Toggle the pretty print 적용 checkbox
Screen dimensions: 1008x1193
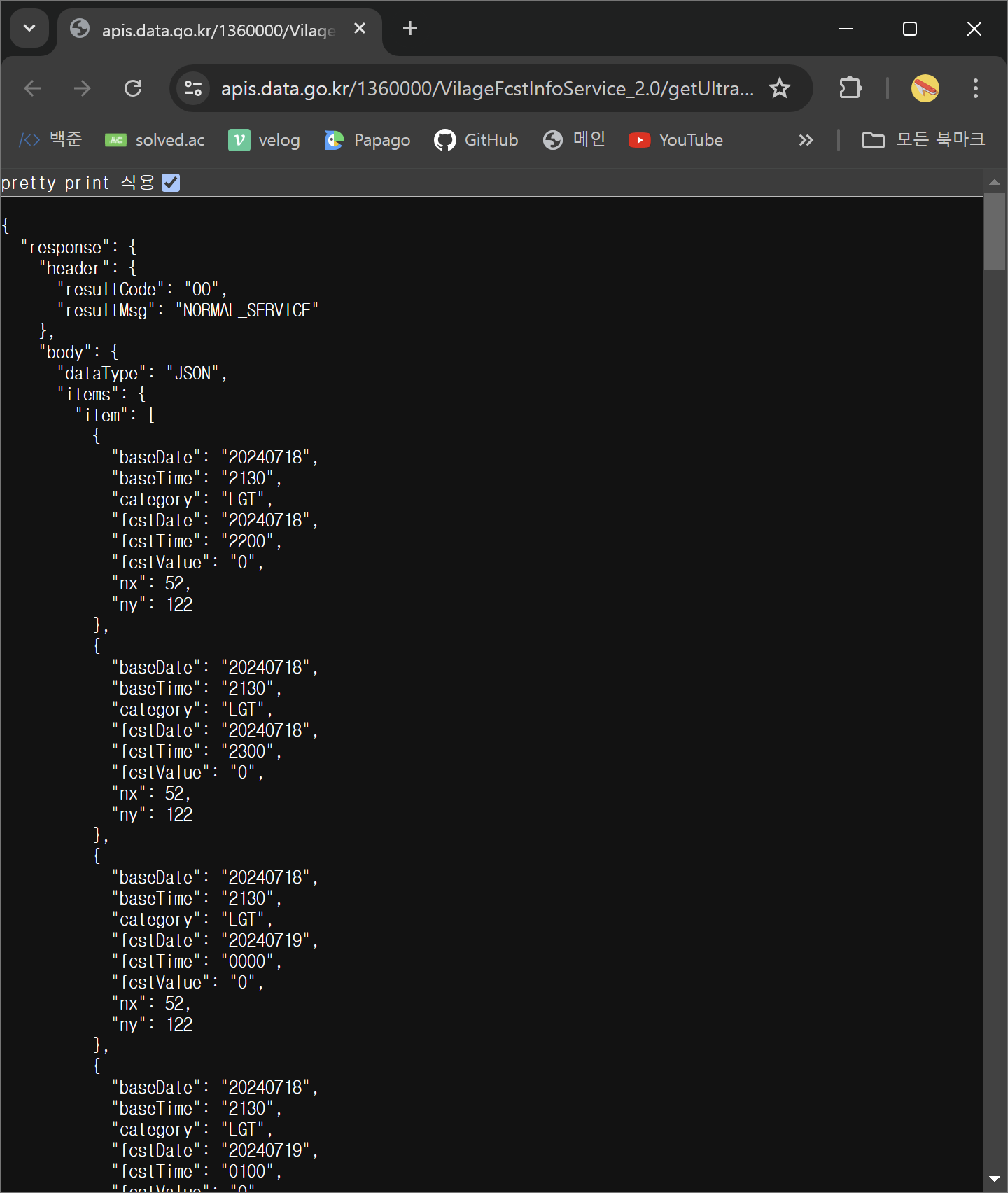[x=171, y=183]
